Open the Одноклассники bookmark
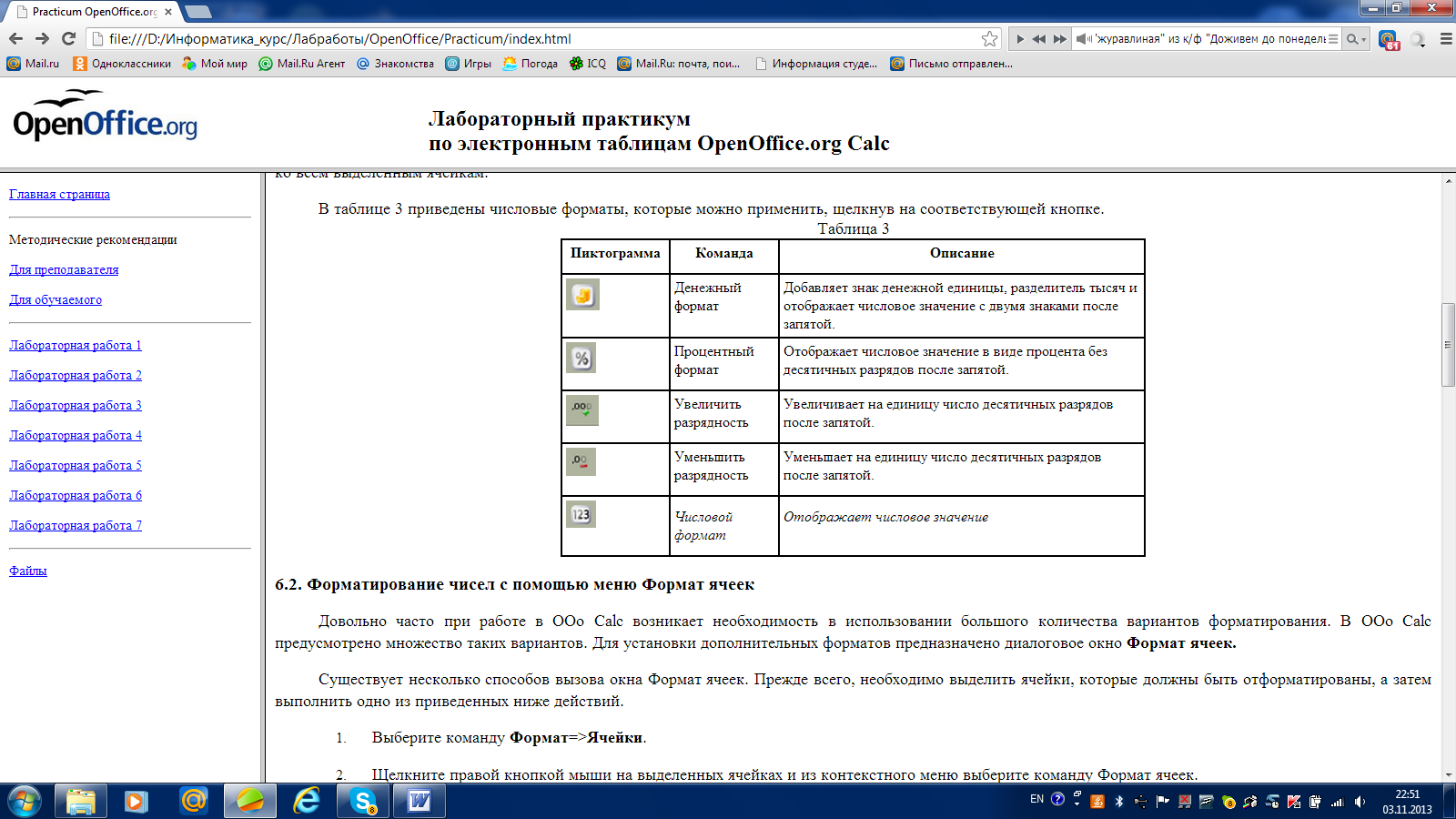Screen dimensions: 1456x819 [x=122, y=64]
